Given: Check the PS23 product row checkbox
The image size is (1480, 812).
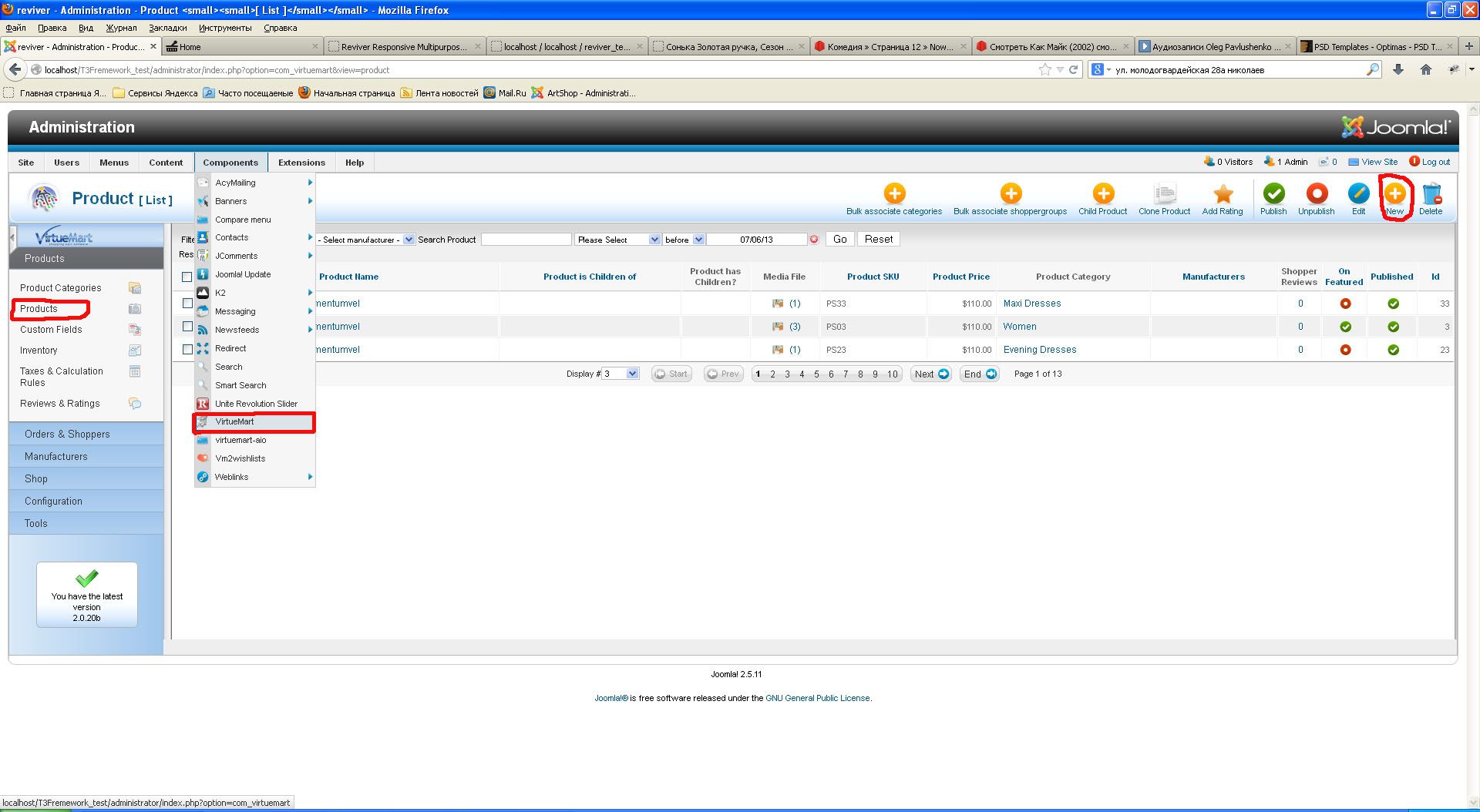Looking at the screenshot, I should 187,350.
